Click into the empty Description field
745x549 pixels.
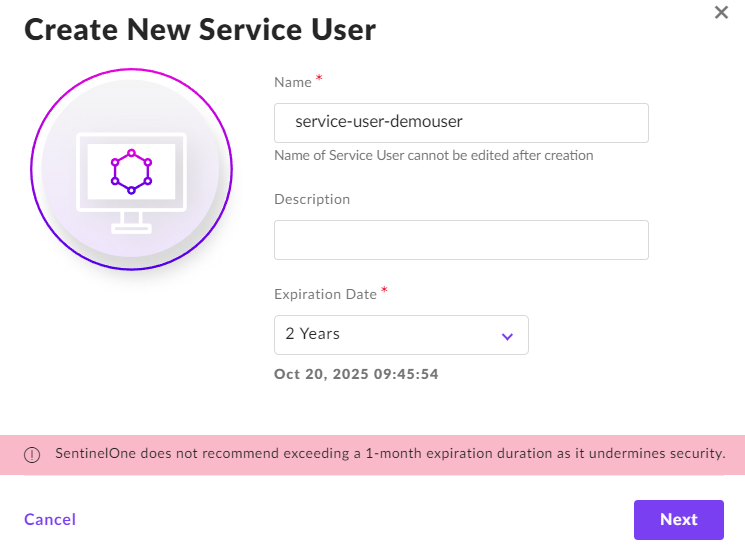tap(461, 240)
